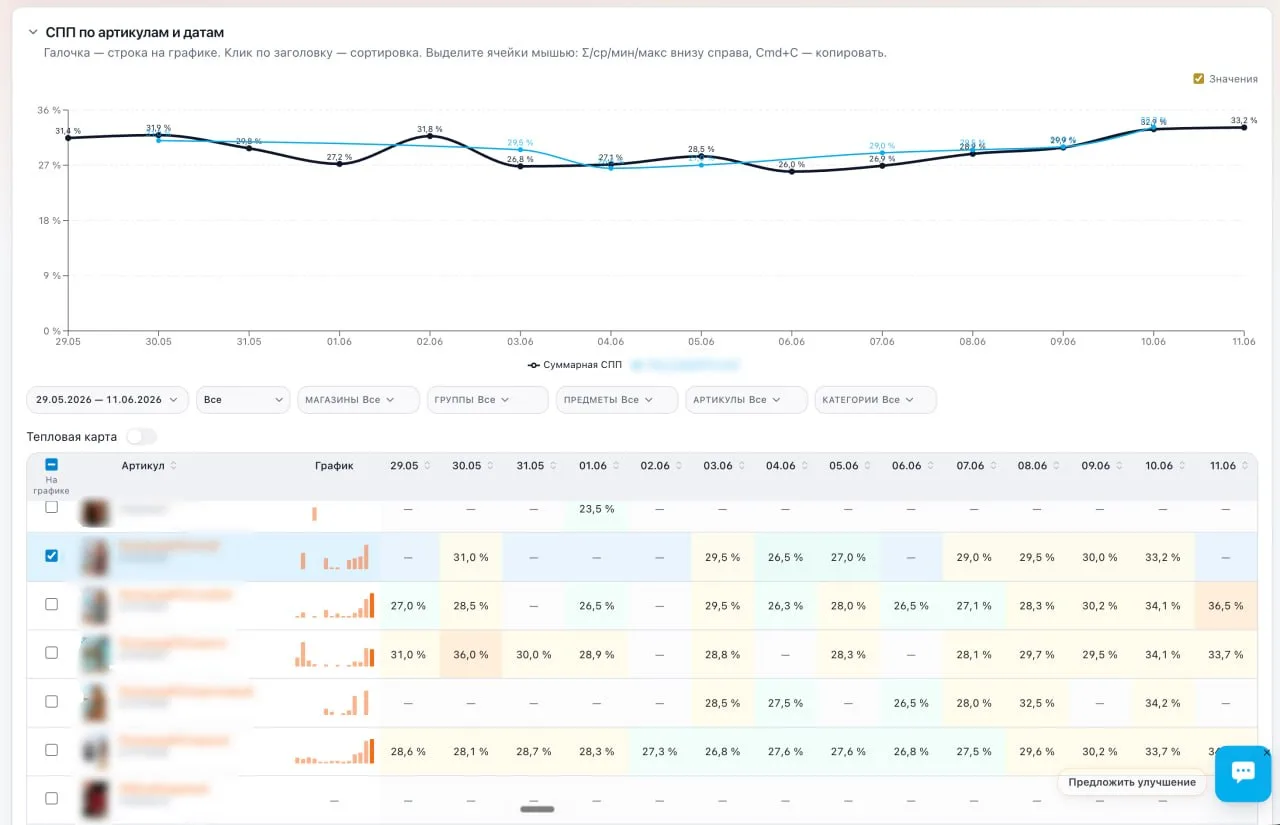1280x825 pixels.
Task: Click the Суммарная СПП legend marker
Action: (x=535, y=365)
